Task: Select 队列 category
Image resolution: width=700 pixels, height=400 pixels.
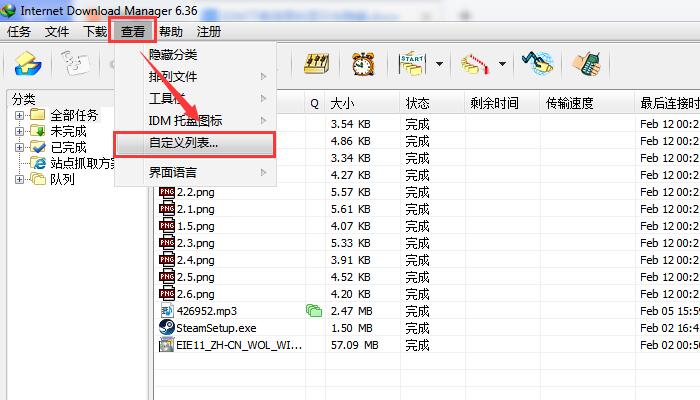Action: click(x=62, y=179)
